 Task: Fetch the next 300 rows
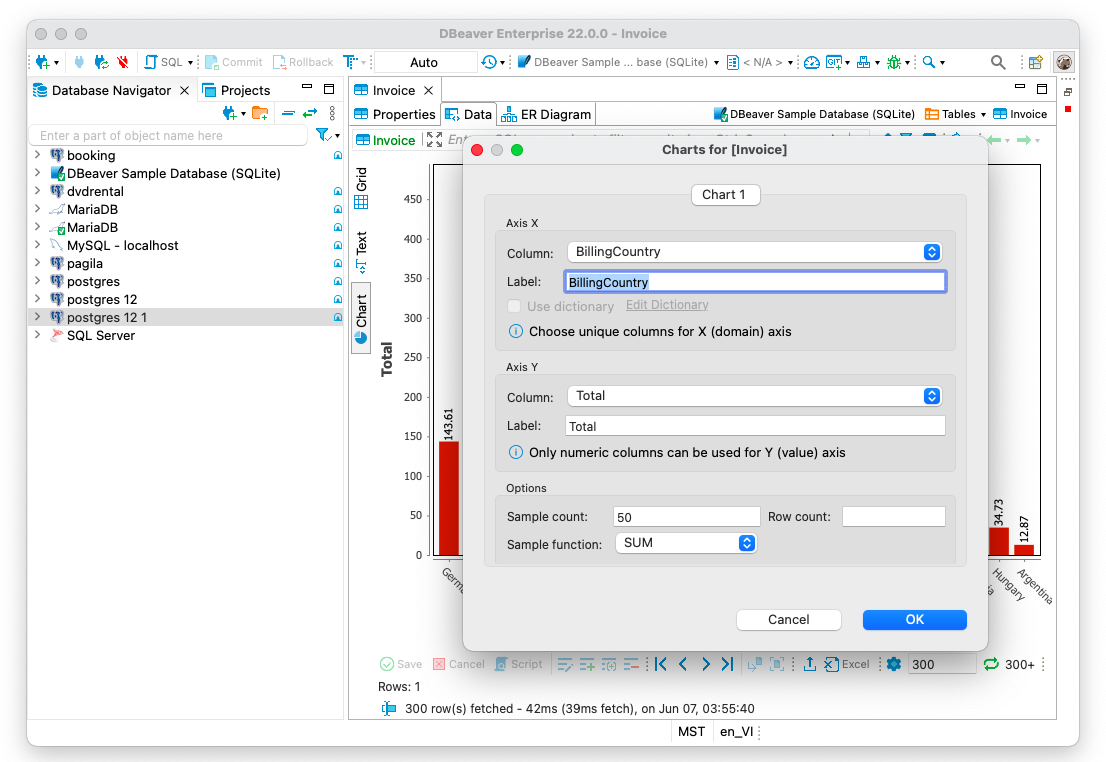(991, 663)
